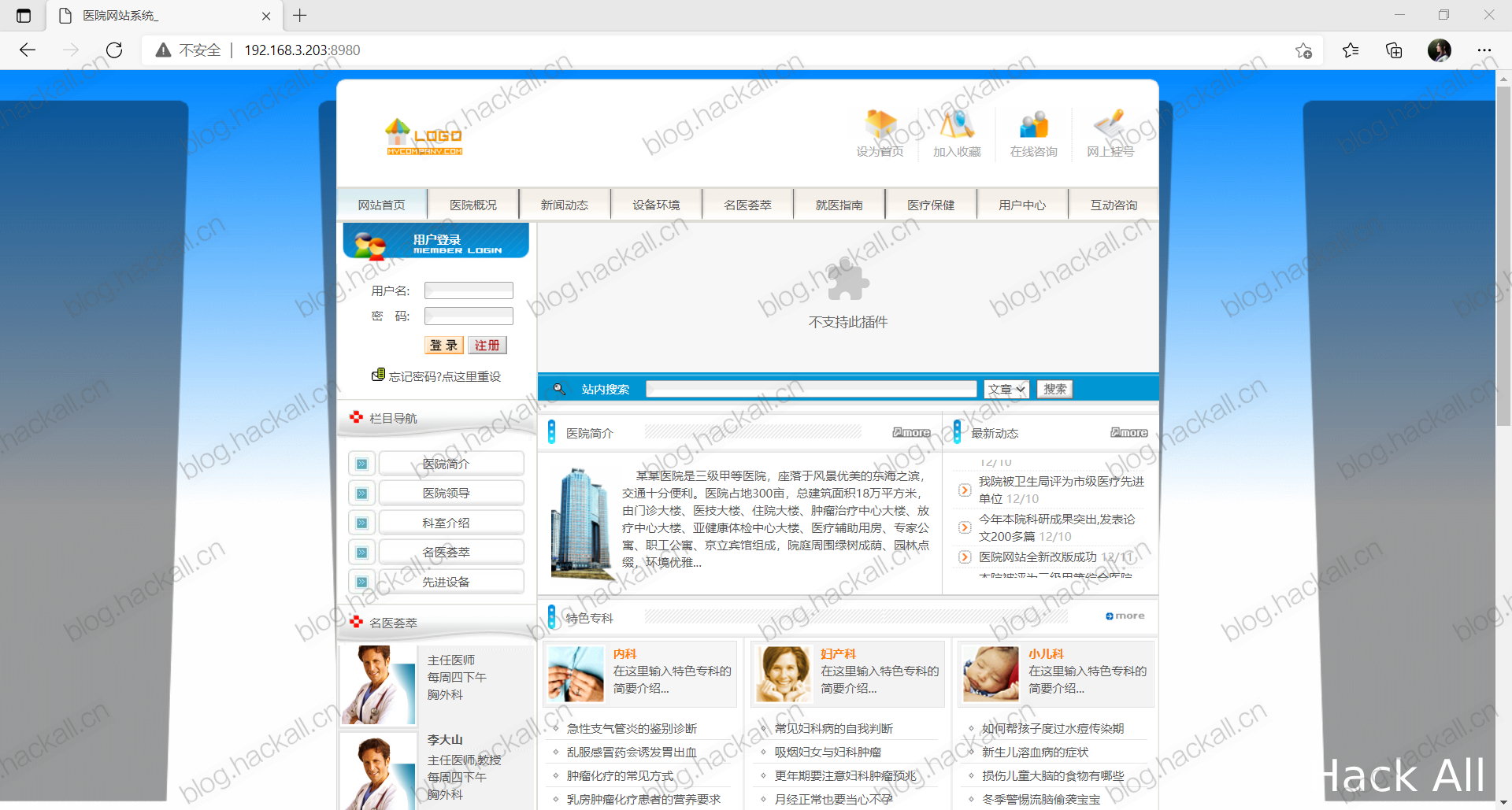Viewport: 1512px width, 810px height.
Task: Go back with the browser back arrow
Action: click(x=28, y=50)
